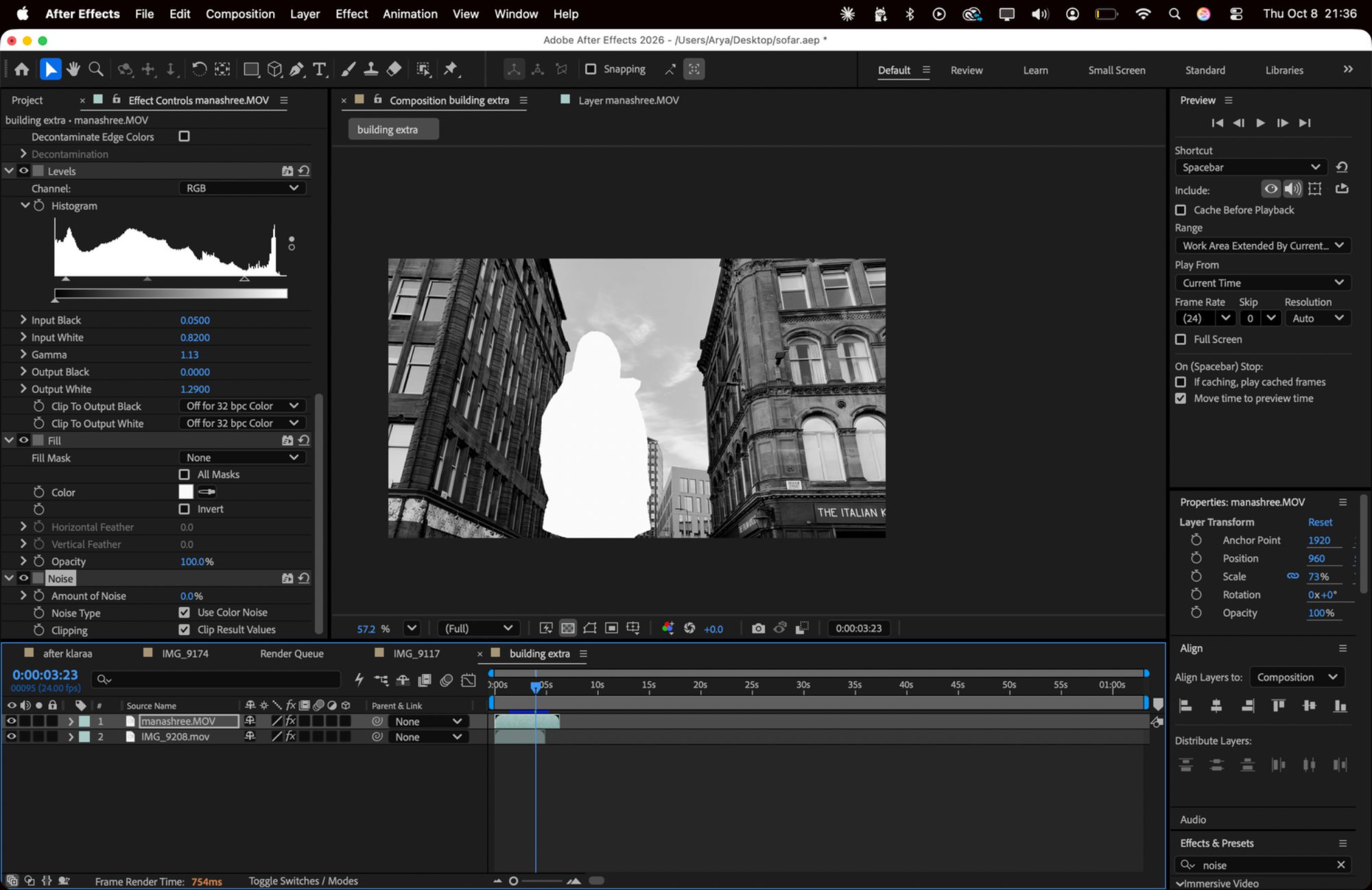Enable Decontaminate Edge Colors checkbox
This screenshot has width=1372, height=890.
184,136
